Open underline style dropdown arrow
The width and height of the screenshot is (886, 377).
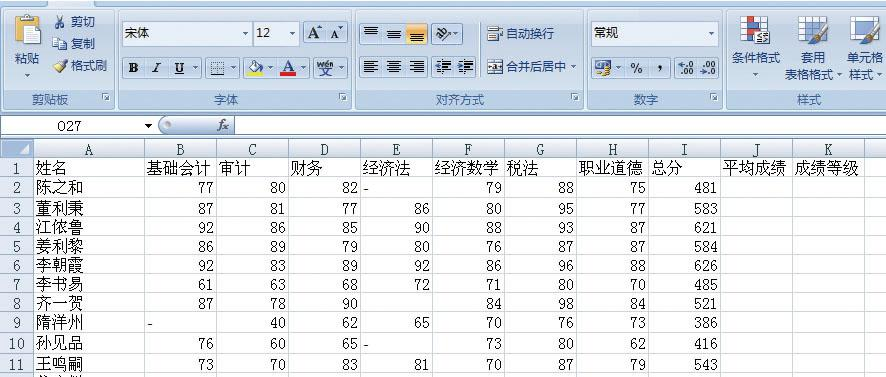tap(196, 68)
